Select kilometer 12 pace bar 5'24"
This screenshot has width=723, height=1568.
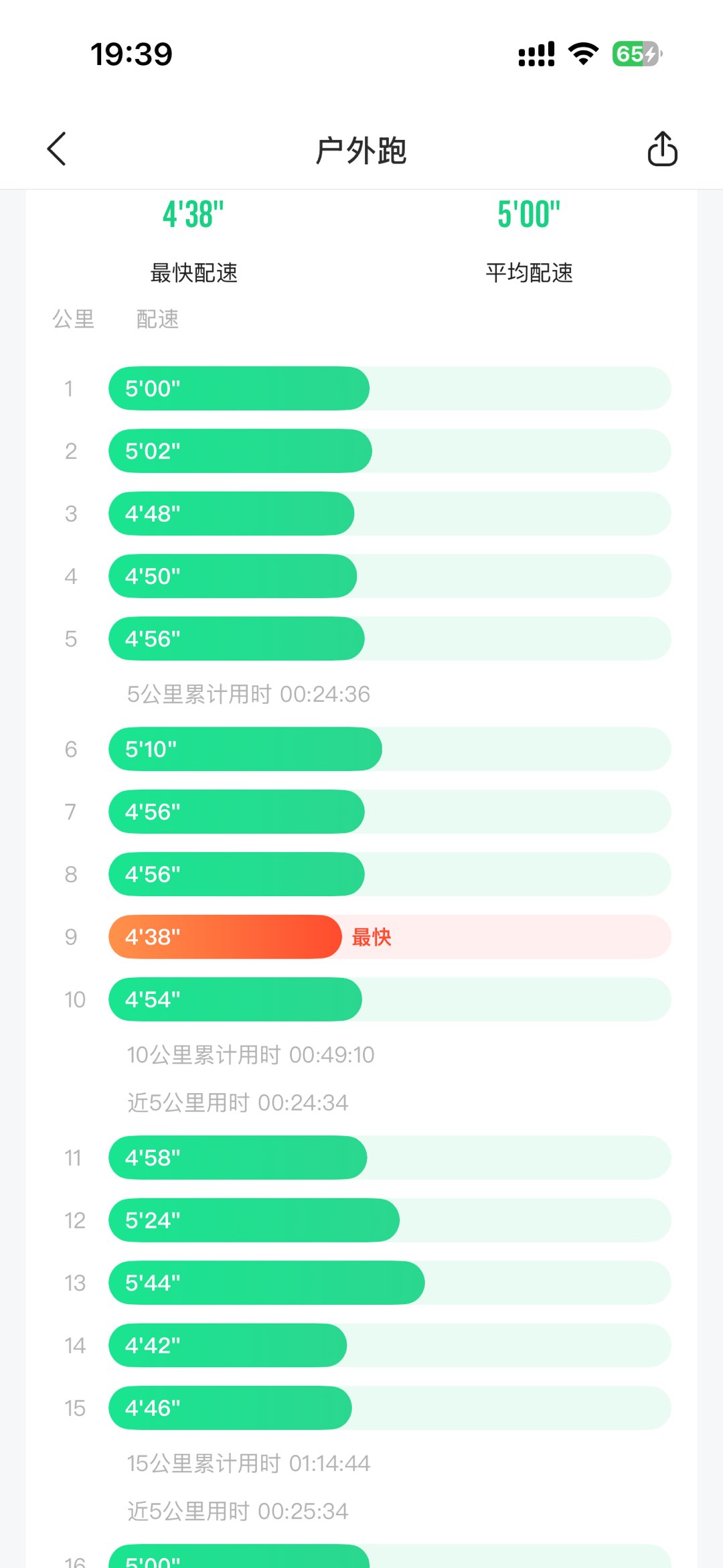(254, 1220)
